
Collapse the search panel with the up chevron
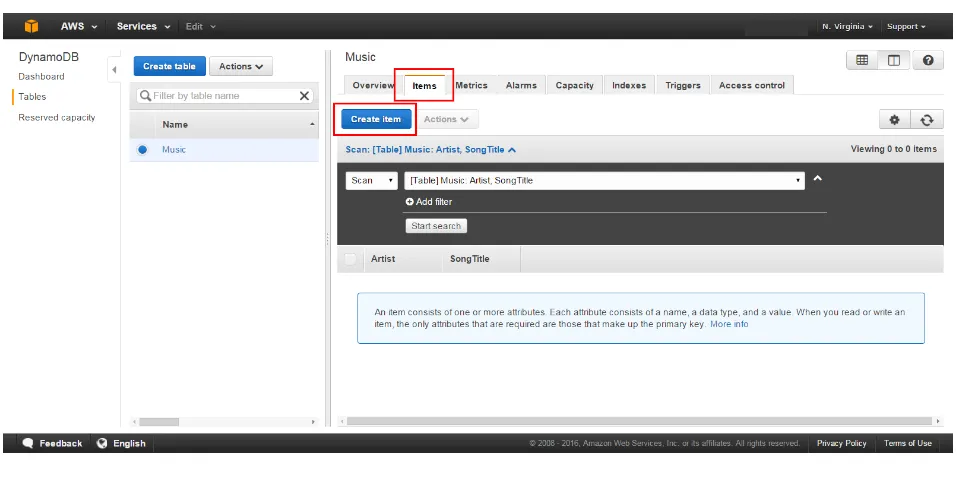click(x=818, y=179)
